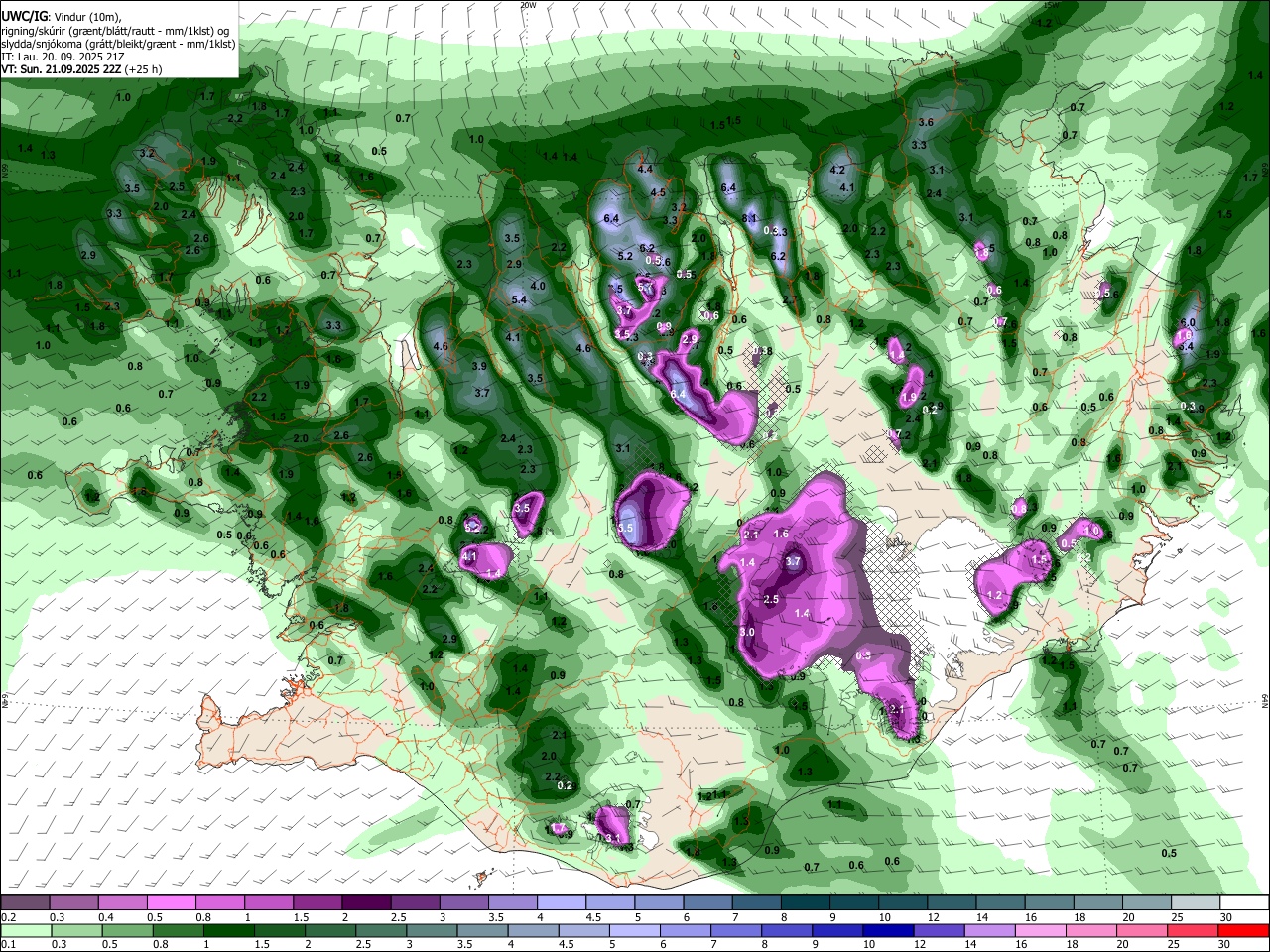Image resolution: width=1270 pixels, height=952 pixels.
Task: Click the bright pink 0.5–0.8 swatch, upper legend row
Action: point(171,903)
